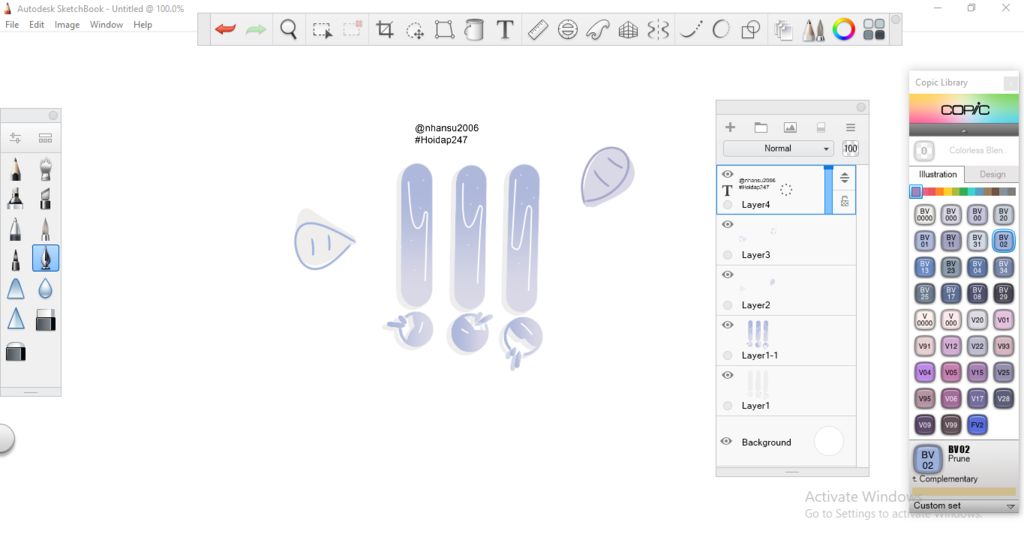Open the Layer Editor from toolbar
The image size is (1024, 546).
(783, 29)
